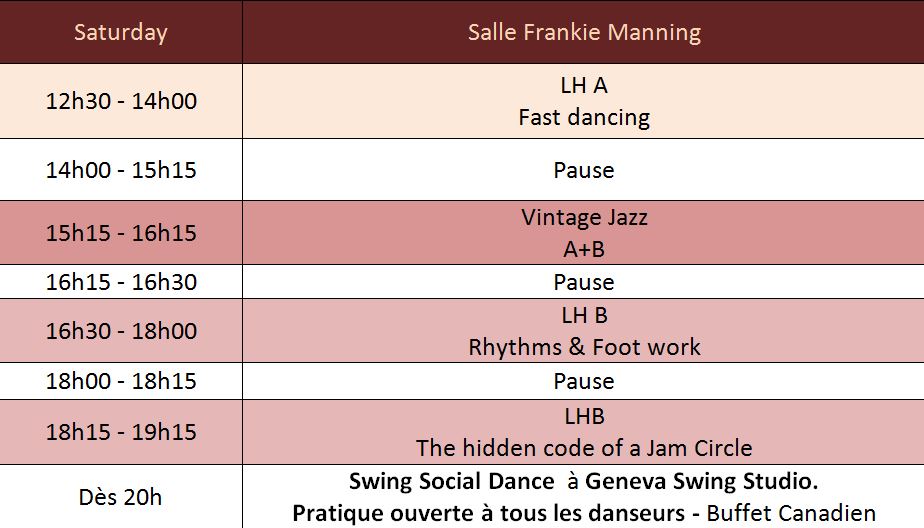Select the LH A Fast dancing class
The image size is (924, 528).
coord(583,101)
